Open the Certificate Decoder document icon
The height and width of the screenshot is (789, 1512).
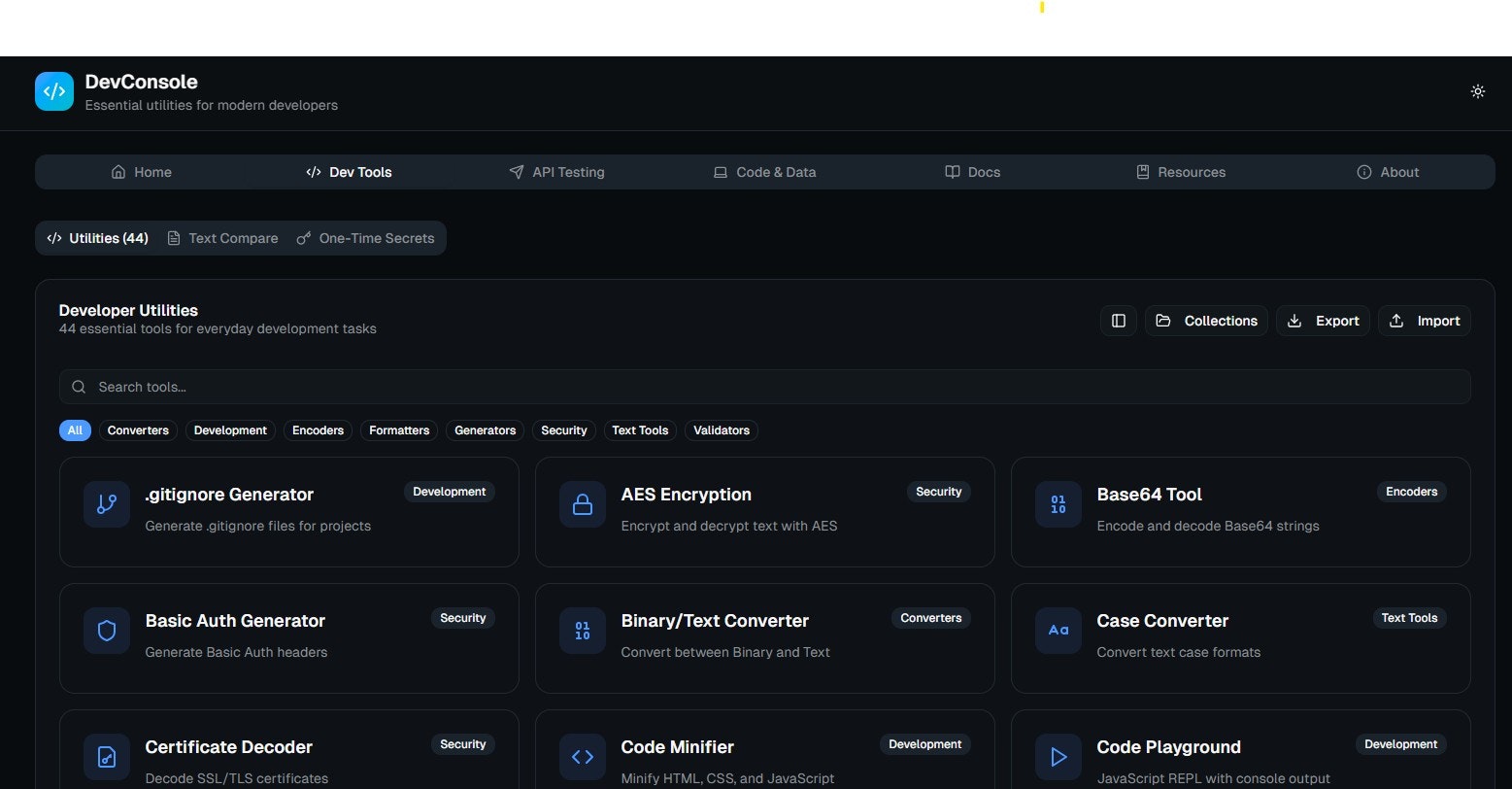(x=106, y=757)
